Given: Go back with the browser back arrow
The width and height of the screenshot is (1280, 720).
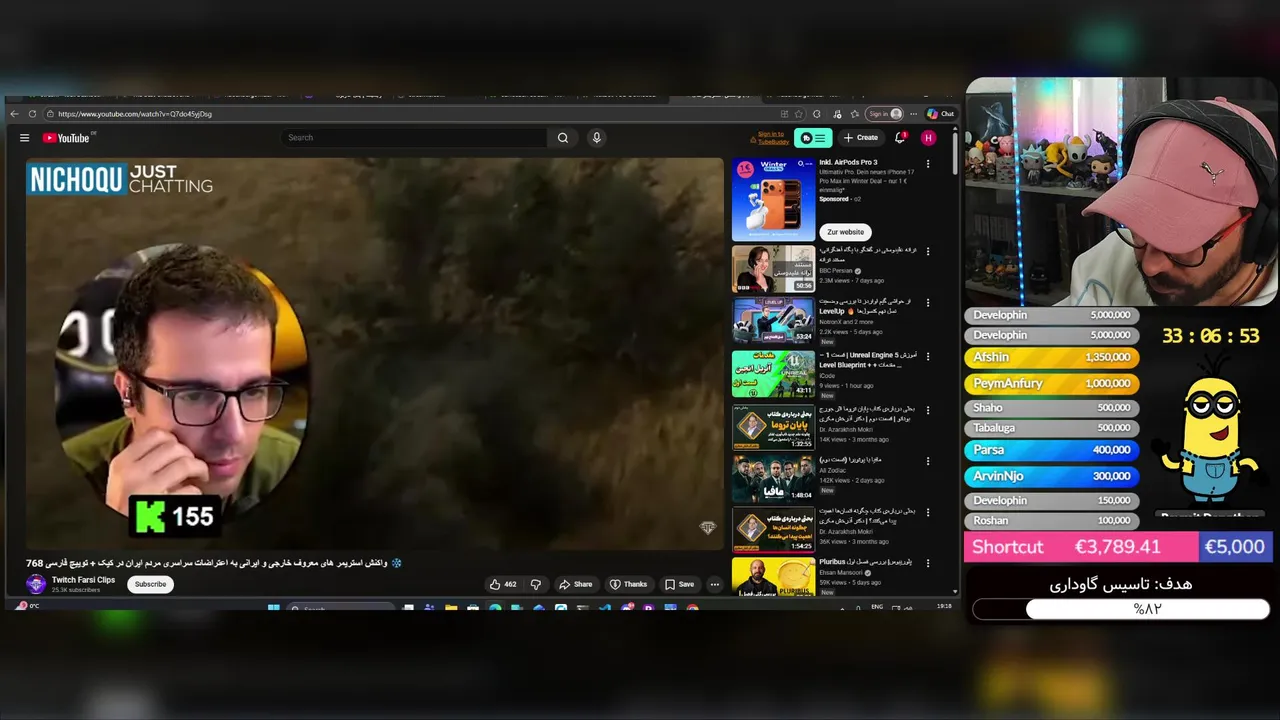Looking at the screenshot, I should [14, 114].
